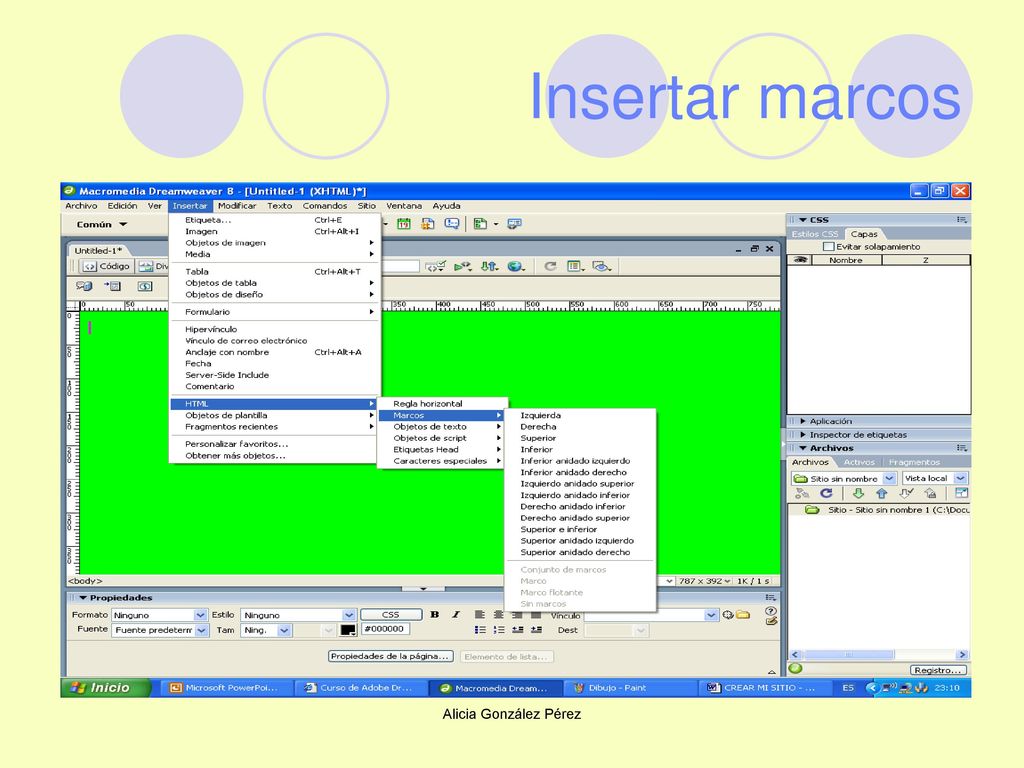This screenshot has height=768, width=1024.
Task: Align text left in Properties panel
Action: click(480, 615)
